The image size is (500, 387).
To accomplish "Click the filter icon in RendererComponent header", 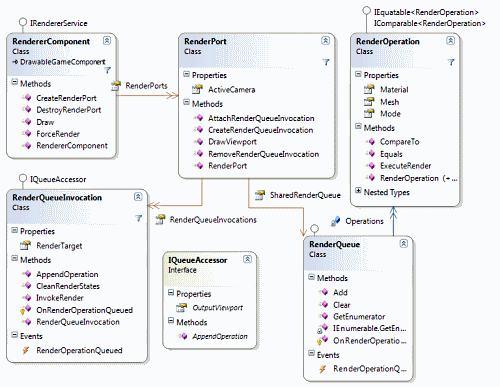I will point(108,70).
